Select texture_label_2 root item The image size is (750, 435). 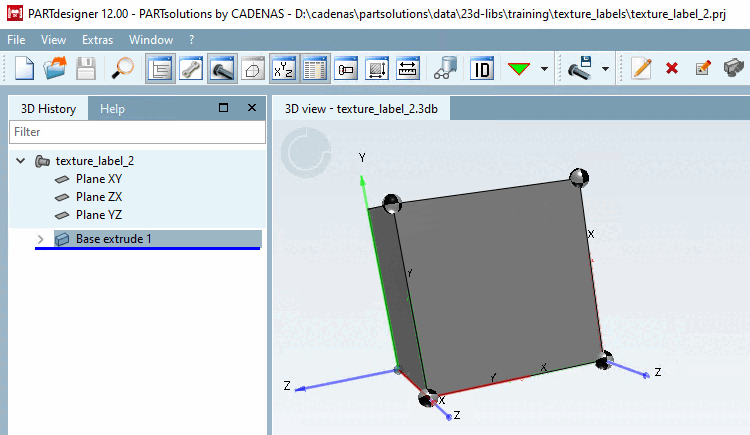click(95, 161)
